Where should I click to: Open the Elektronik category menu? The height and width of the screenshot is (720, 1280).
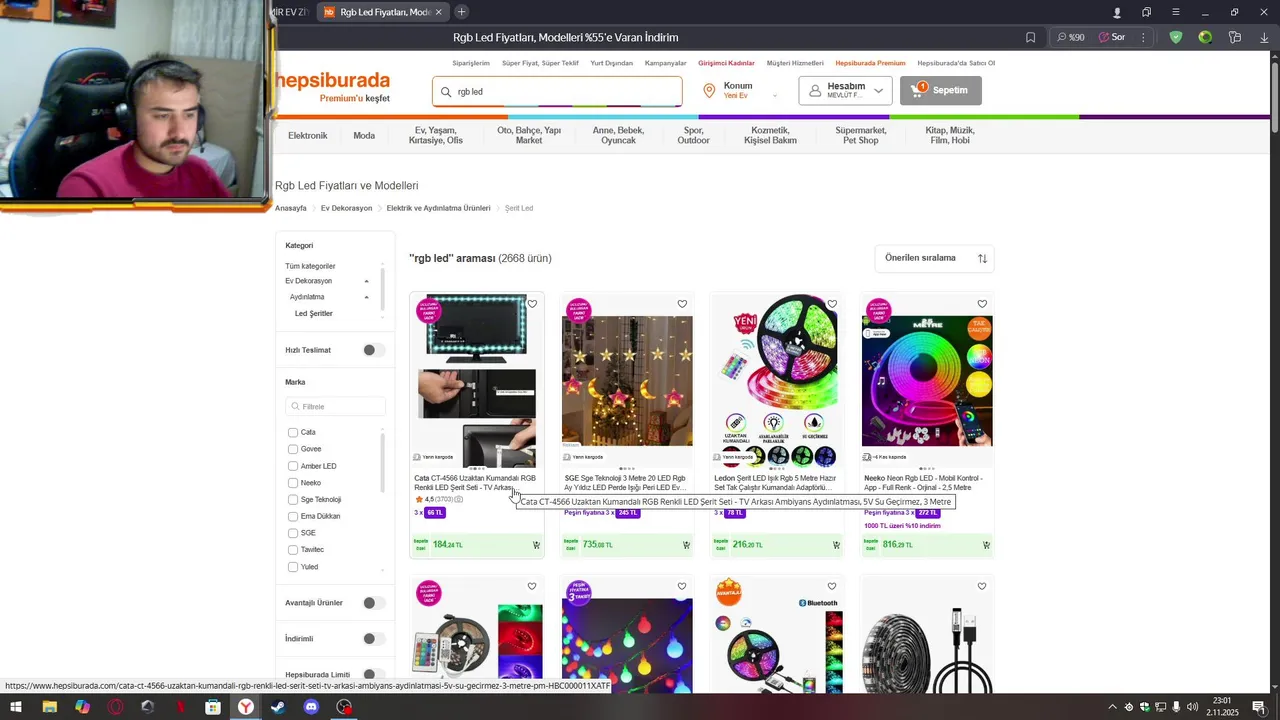pyautogui.click(x=307, y=135)
